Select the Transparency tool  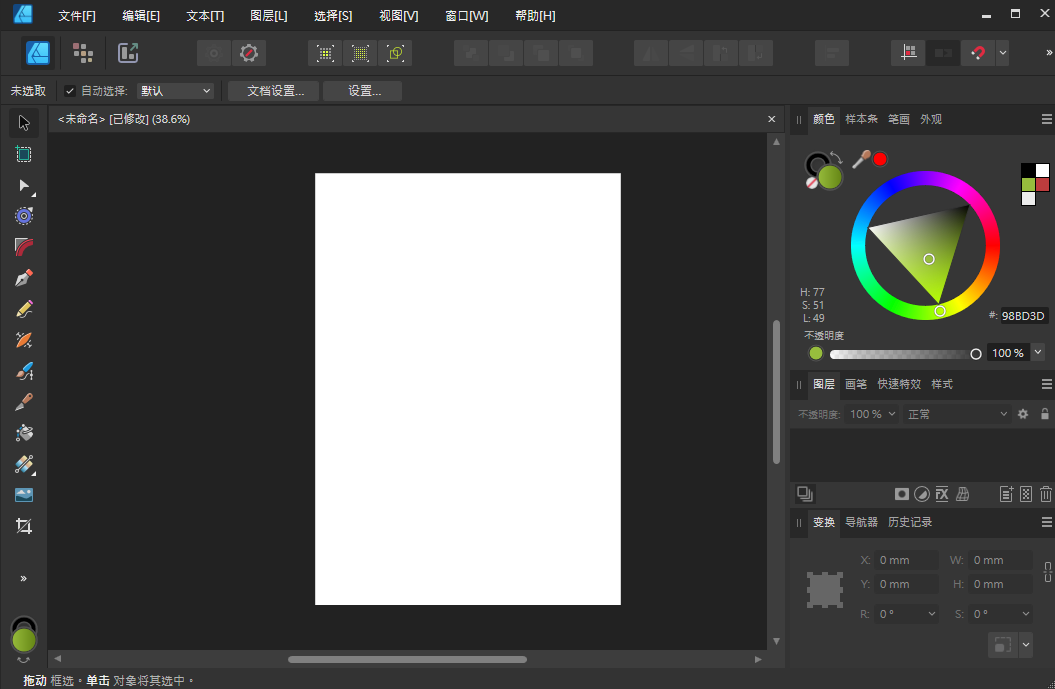coord(24,464)
